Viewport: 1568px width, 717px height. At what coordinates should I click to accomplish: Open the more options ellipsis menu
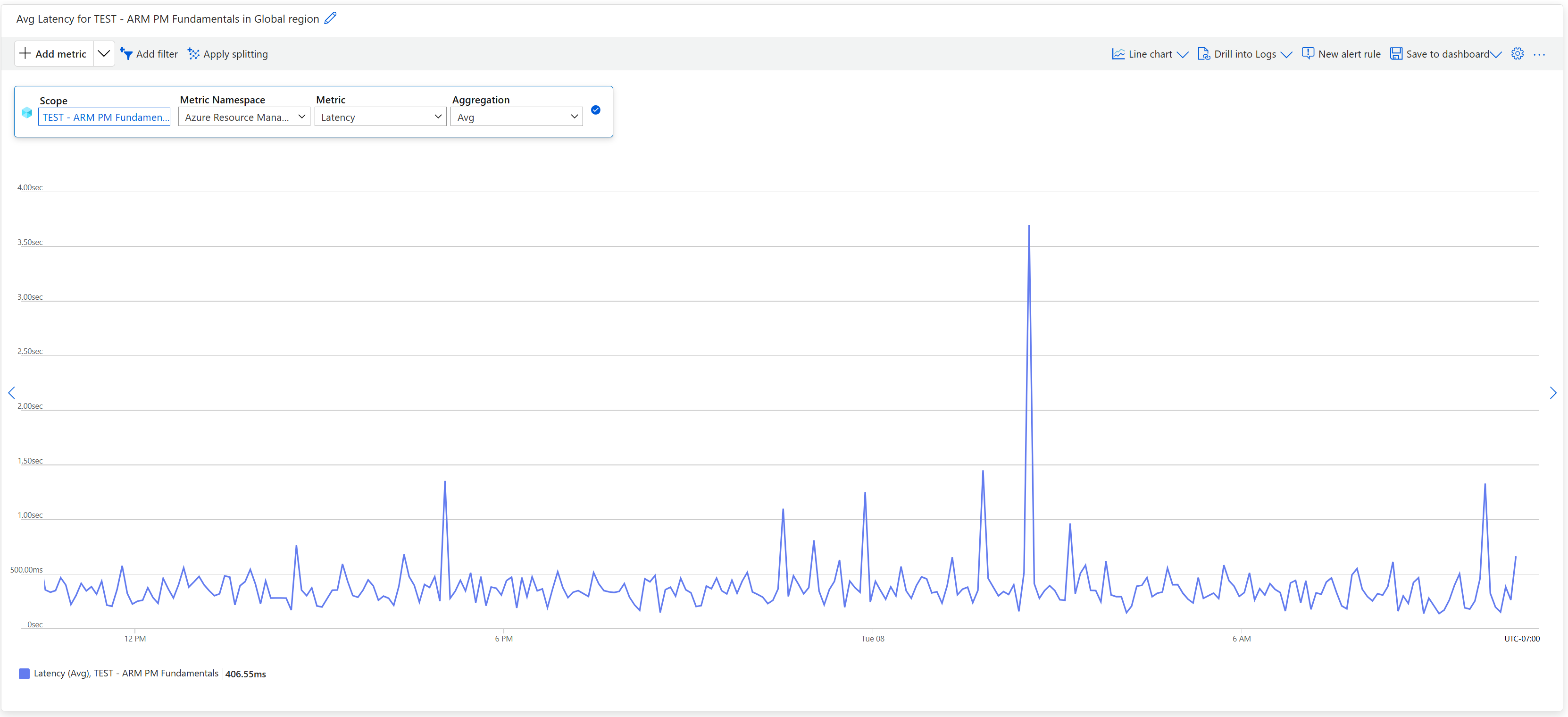tap(1539, 54)
